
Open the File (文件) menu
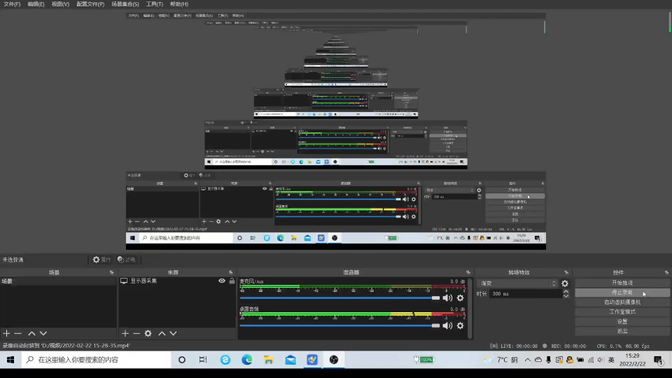[x=12, y=4]
